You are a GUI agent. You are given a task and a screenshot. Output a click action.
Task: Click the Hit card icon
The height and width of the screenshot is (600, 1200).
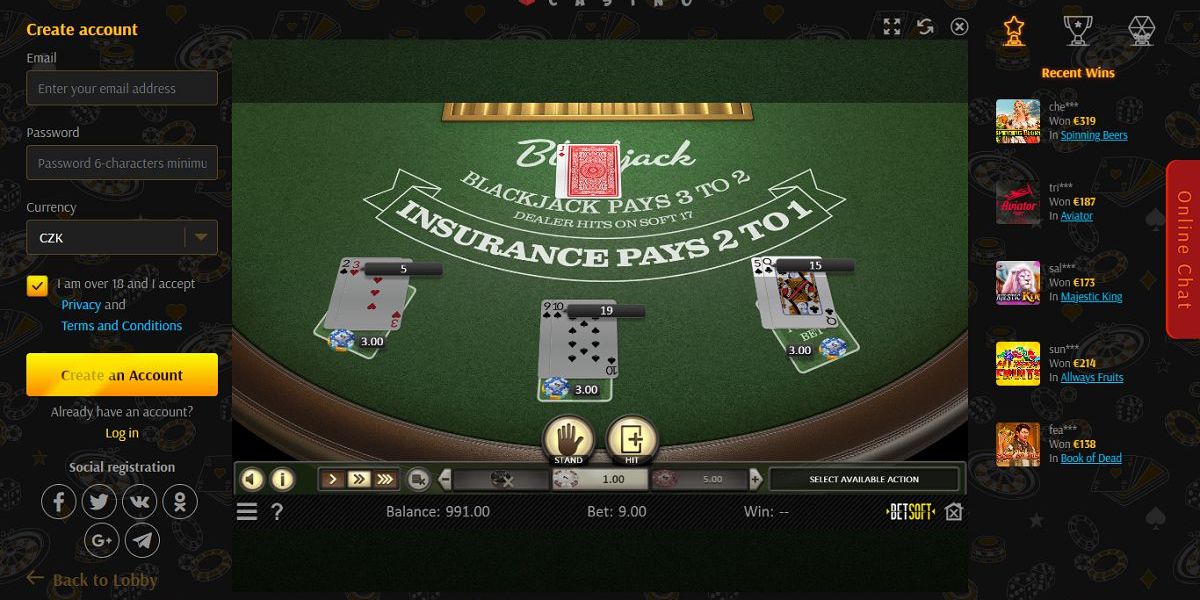(x=632, y=439)
